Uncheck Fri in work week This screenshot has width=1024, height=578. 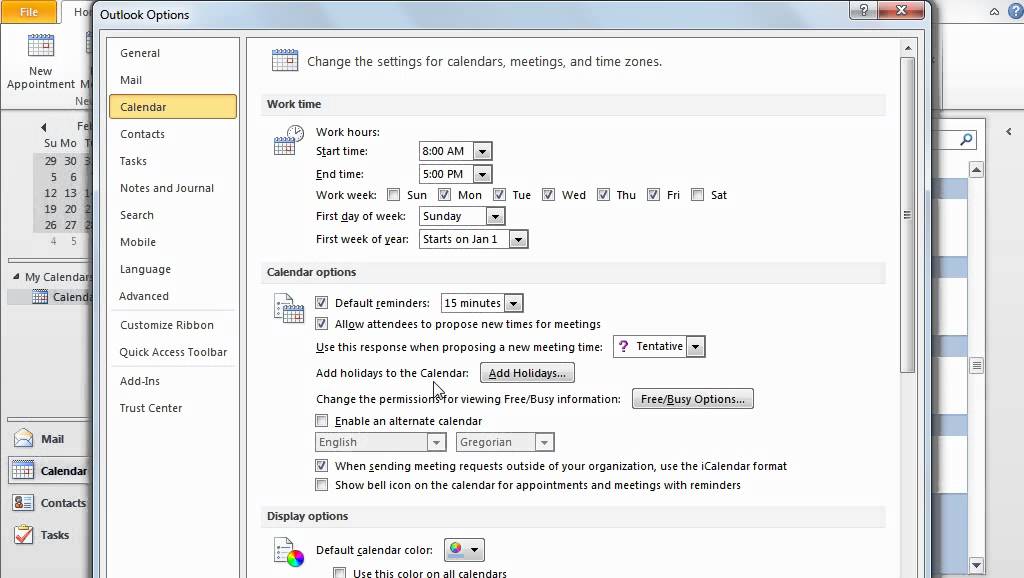tap(653, 195)
